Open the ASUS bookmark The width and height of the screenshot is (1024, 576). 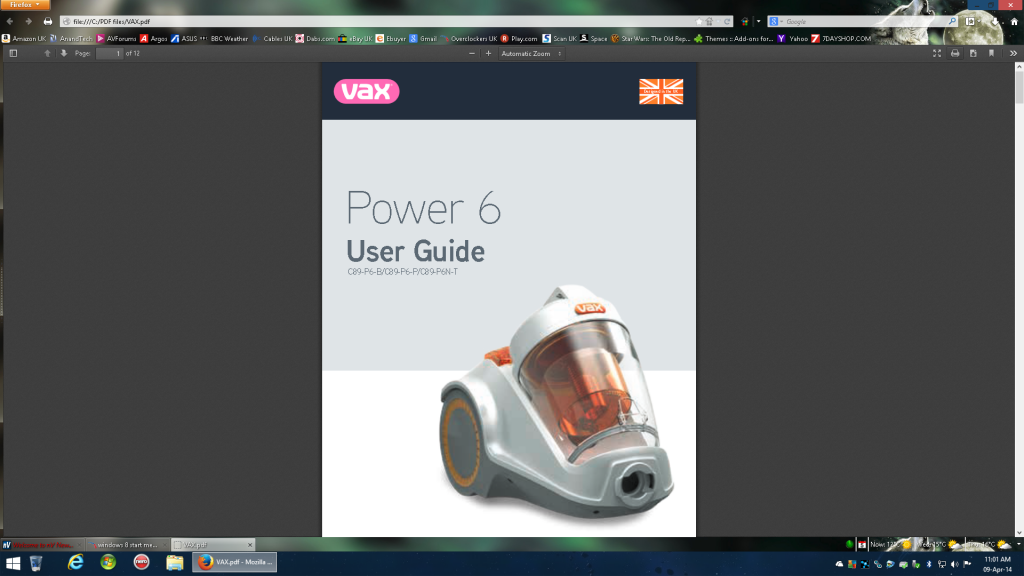pyautogui.click(x=184, y=39)
